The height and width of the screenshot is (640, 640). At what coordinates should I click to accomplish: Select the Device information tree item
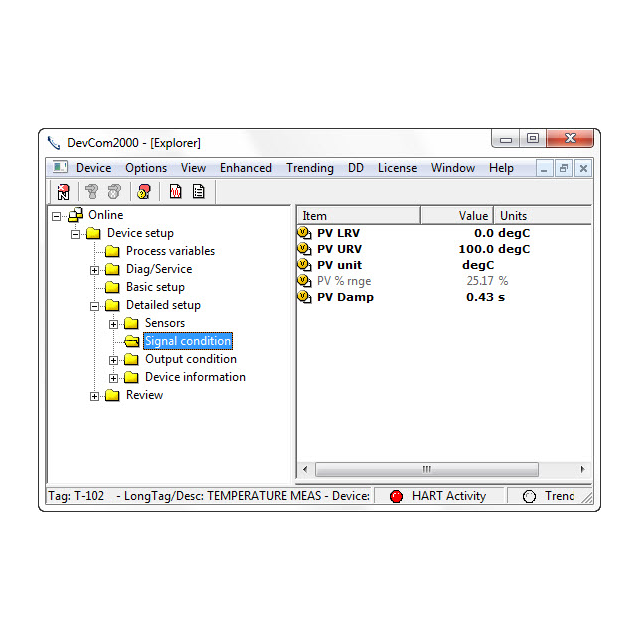coord(196,377)
